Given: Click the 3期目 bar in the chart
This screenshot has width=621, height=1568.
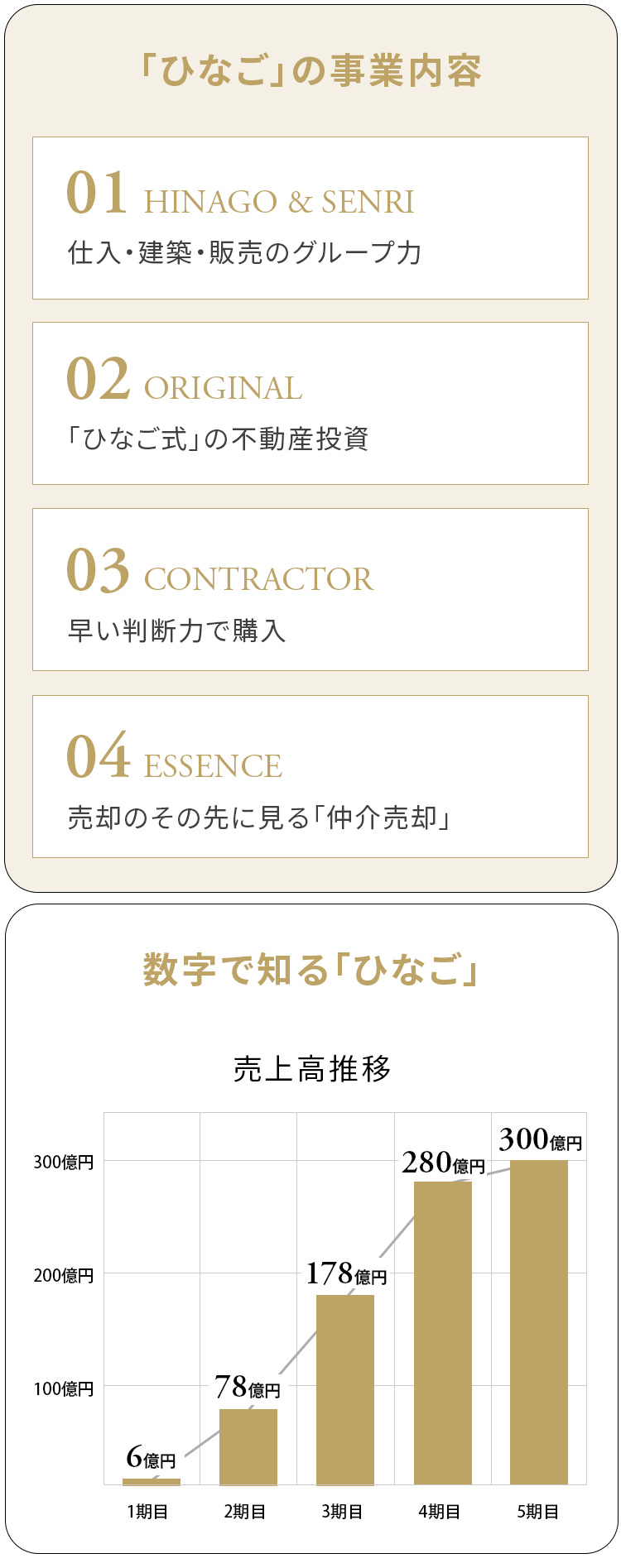Looking at the screenshot, I should tap(344, 1390).
